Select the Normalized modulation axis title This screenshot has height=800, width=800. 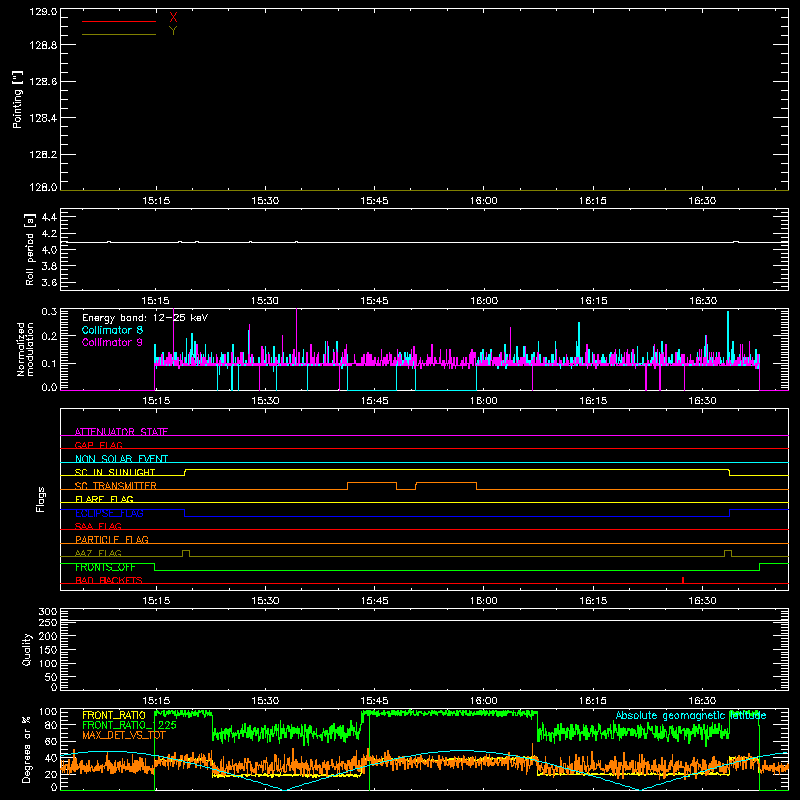pyautogui.click(x=25, y=349)
